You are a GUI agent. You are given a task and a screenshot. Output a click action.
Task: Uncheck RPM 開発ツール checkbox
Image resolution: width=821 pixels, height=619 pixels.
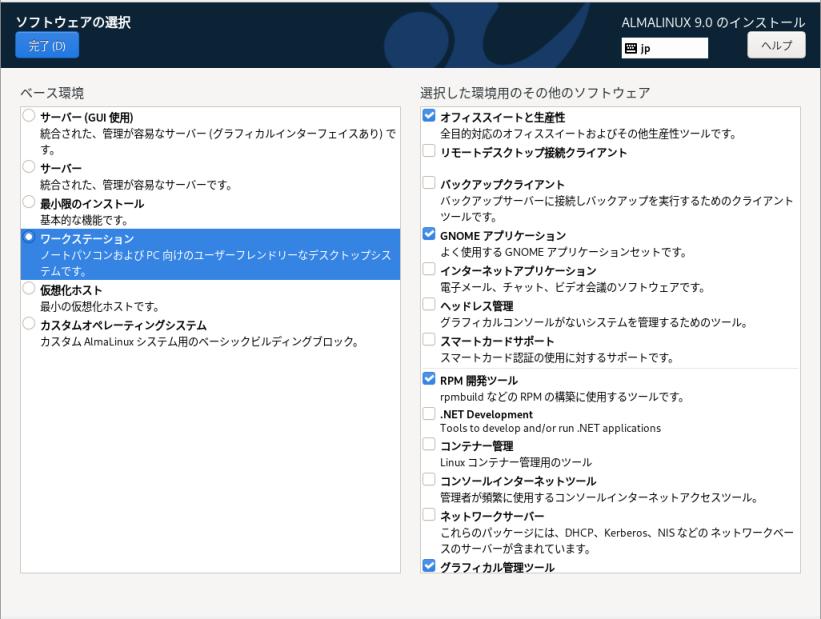tap(429, 379)
